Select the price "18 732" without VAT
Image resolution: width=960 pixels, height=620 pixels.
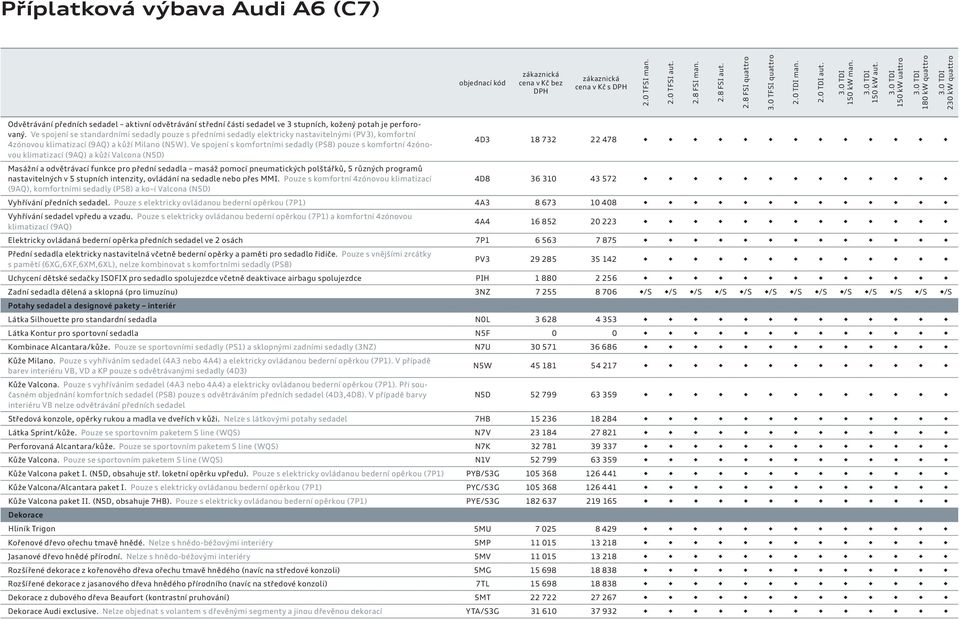pos(544,140)
